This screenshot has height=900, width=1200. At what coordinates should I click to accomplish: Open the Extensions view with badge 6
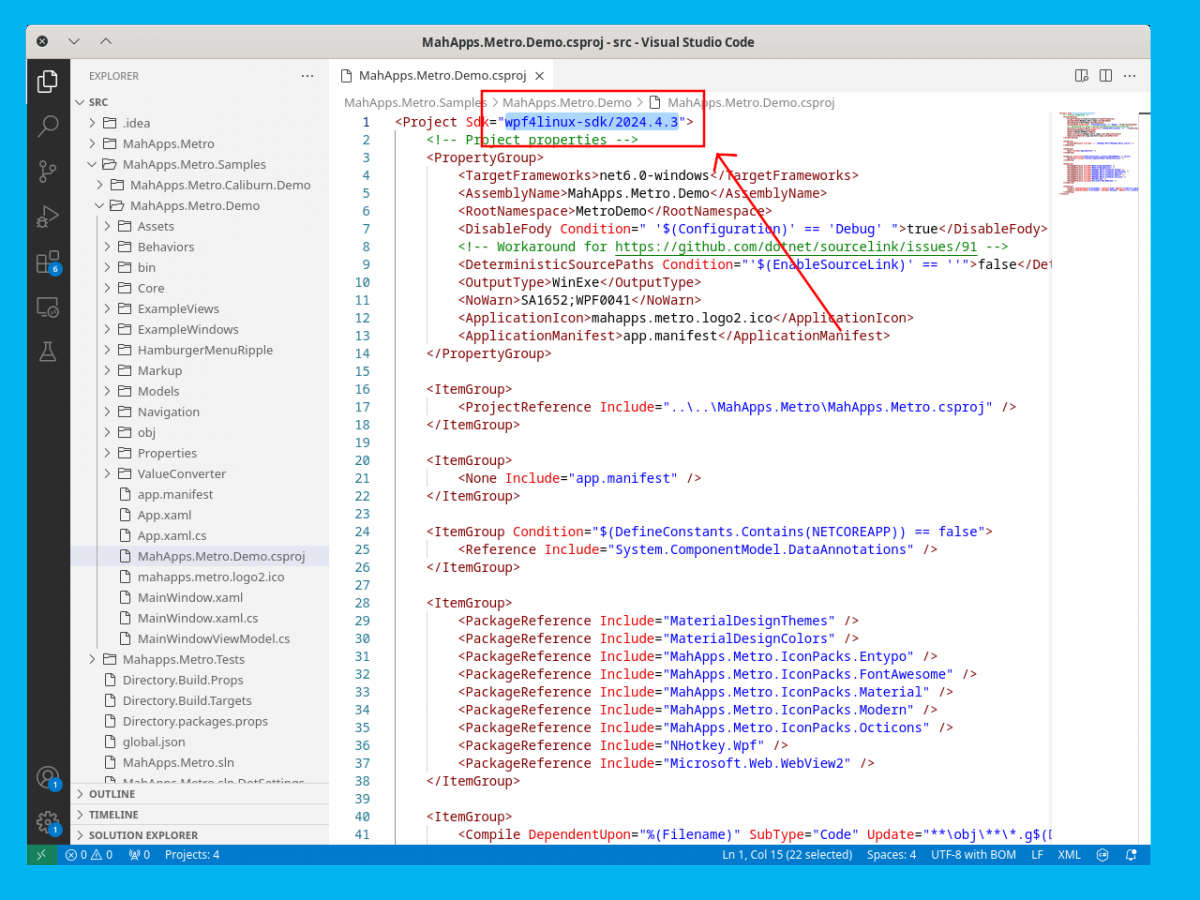(47, 262)
